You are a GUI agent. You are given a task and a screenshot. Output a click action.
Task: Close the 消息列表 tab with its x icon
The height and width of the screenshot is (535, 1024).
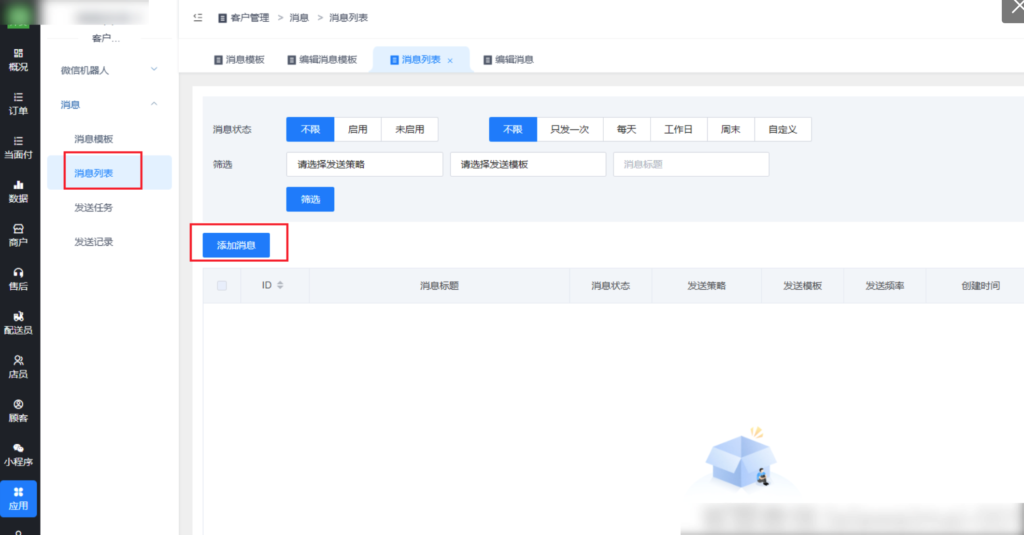450,60
